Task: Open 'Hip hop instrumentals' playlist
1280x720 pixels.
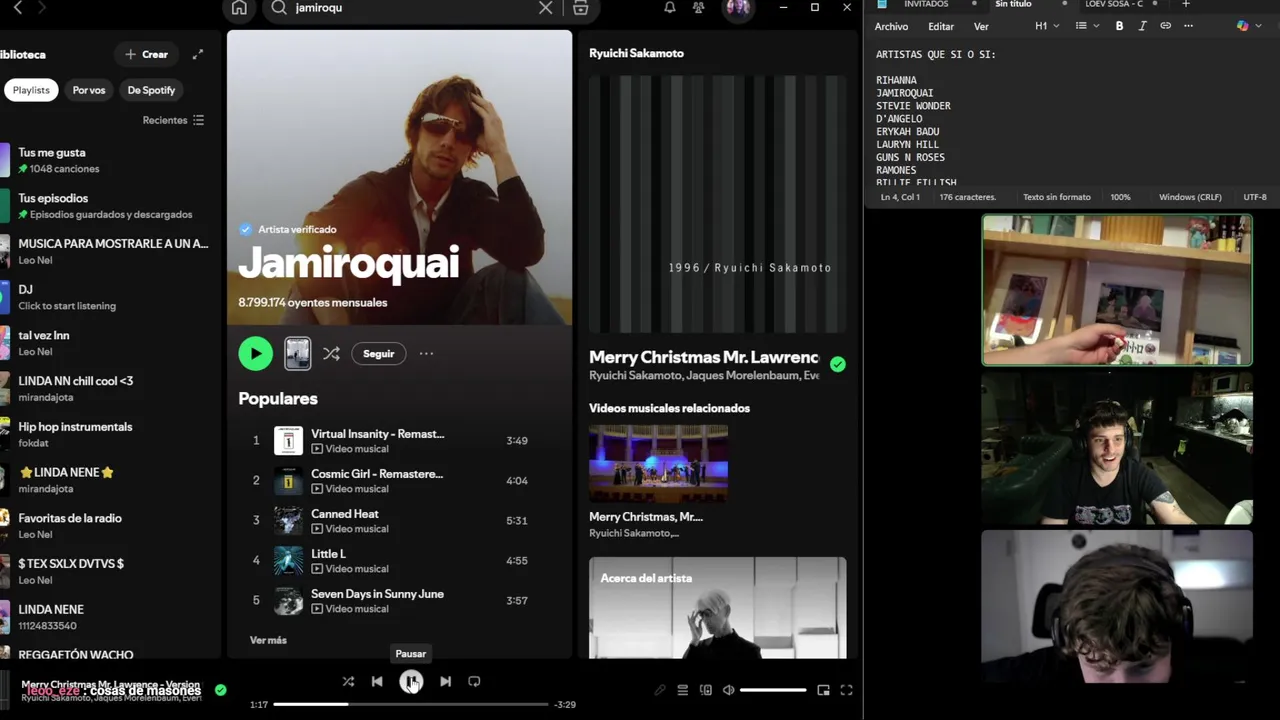Action: (105, 434)
